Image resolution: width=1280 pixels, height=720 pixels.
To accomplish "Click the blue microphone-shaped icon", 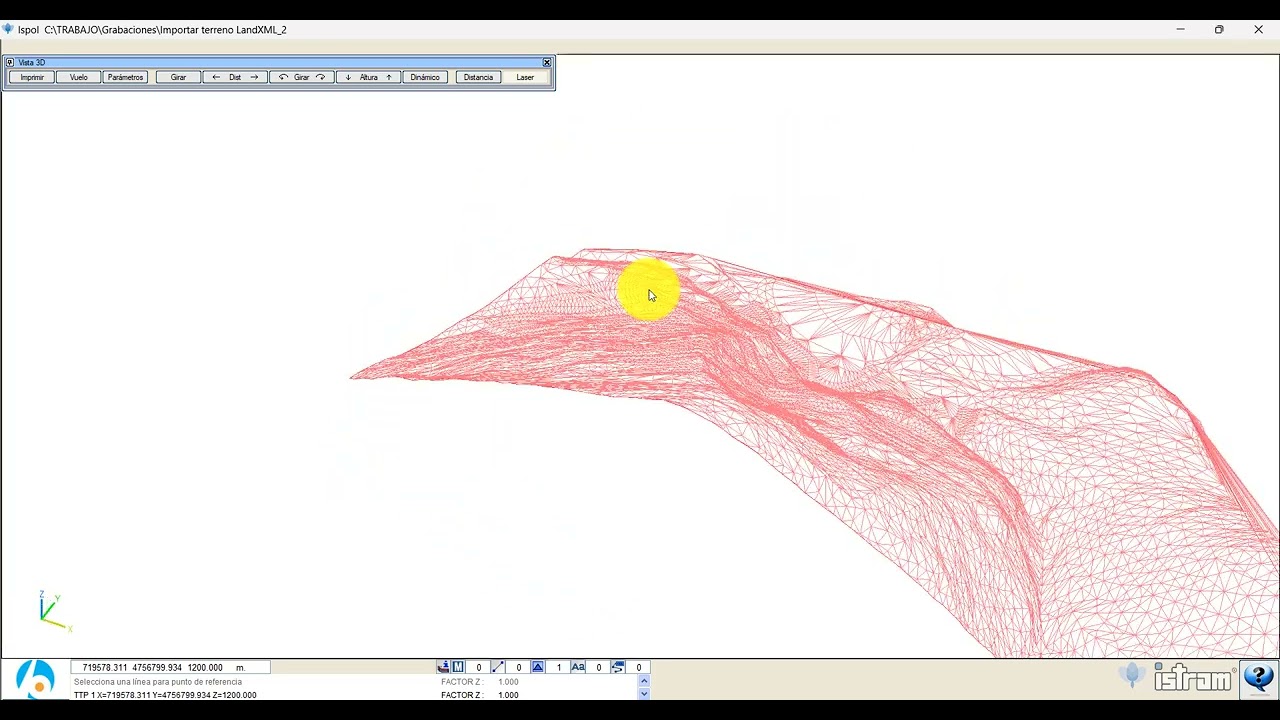I will [x=1132, y=676].
